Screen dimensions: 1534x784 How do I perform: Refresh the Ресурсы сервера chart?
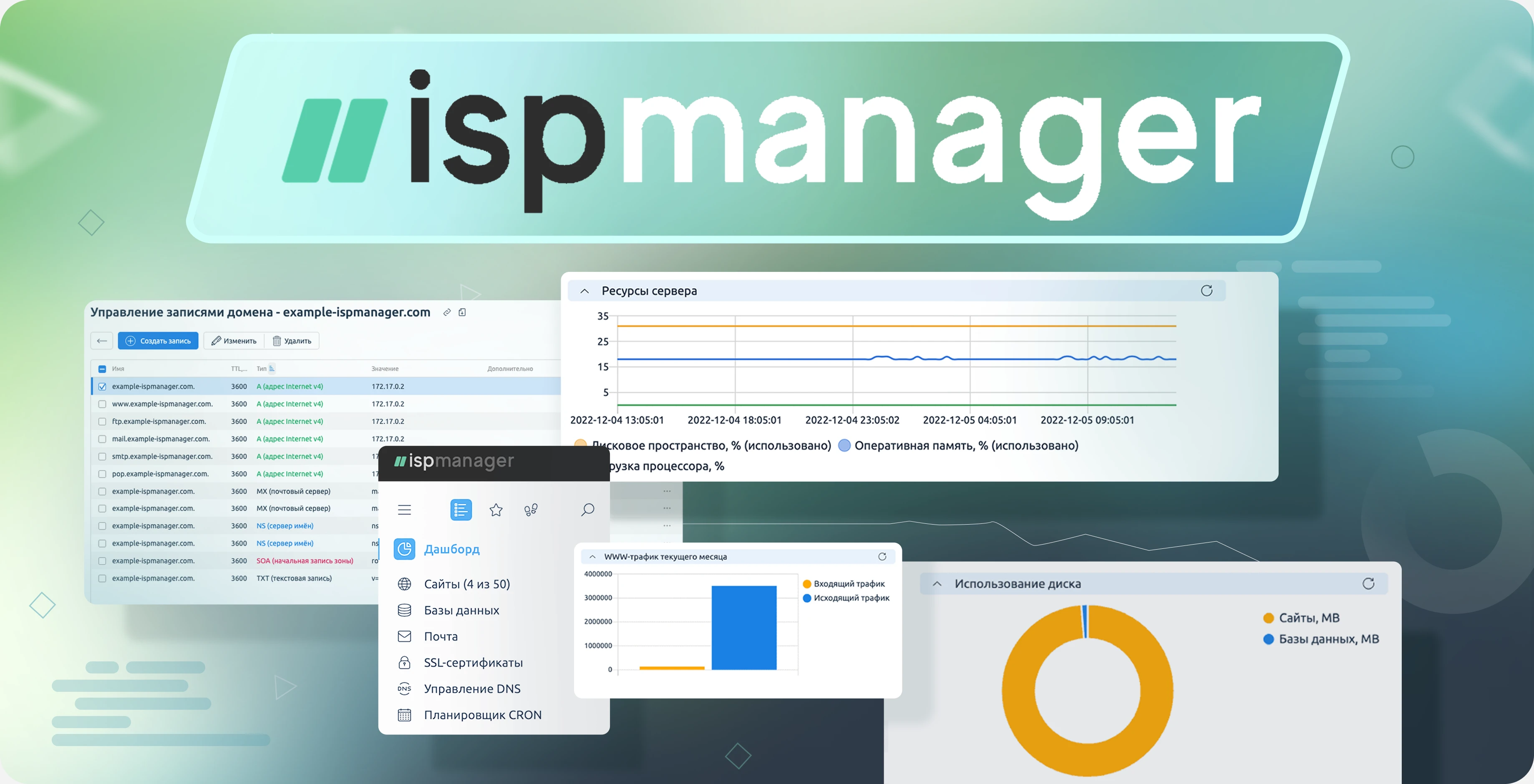point(1207,291)
